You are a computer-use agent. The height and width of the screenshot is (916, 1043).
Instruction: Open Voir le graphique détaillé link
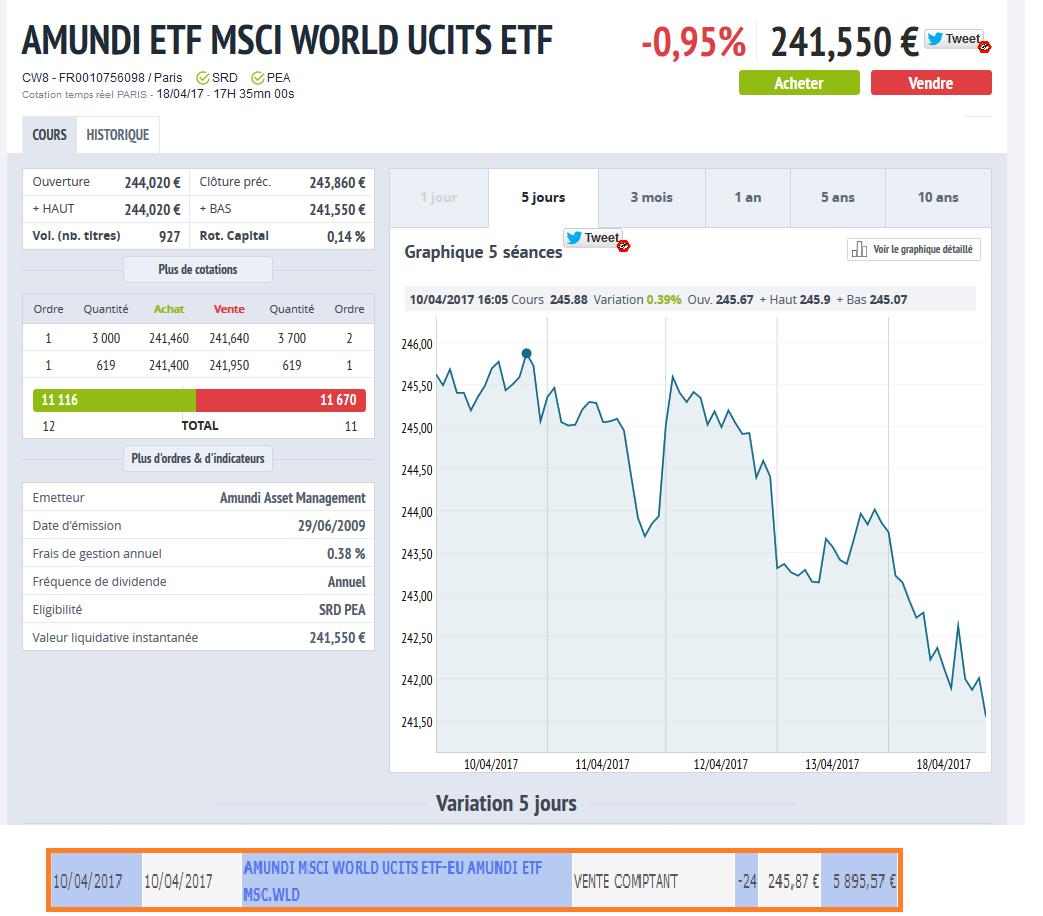tap(922, 250)
